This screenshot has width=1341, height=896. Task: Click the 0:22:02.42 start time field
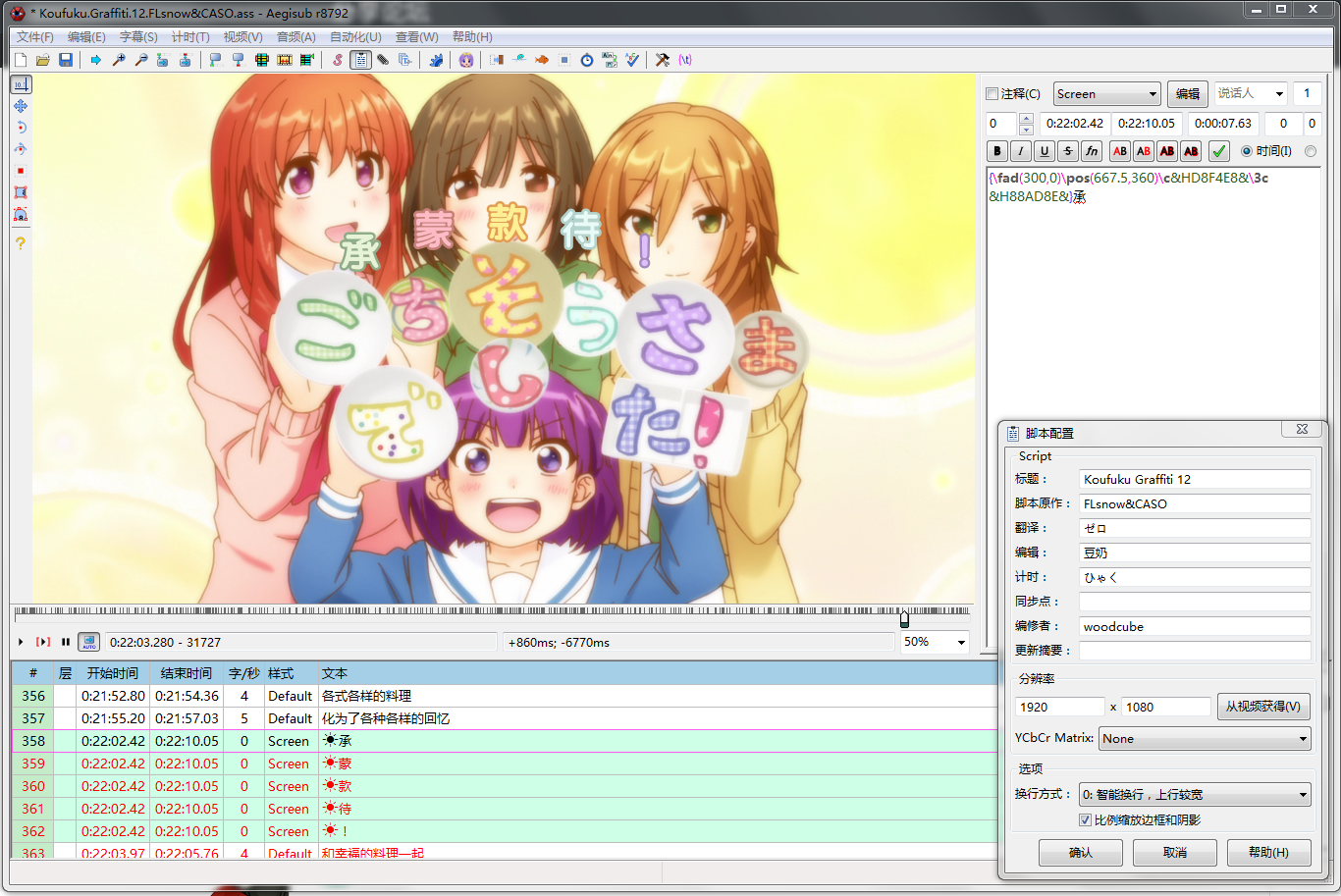click(x=1074, y=124)
